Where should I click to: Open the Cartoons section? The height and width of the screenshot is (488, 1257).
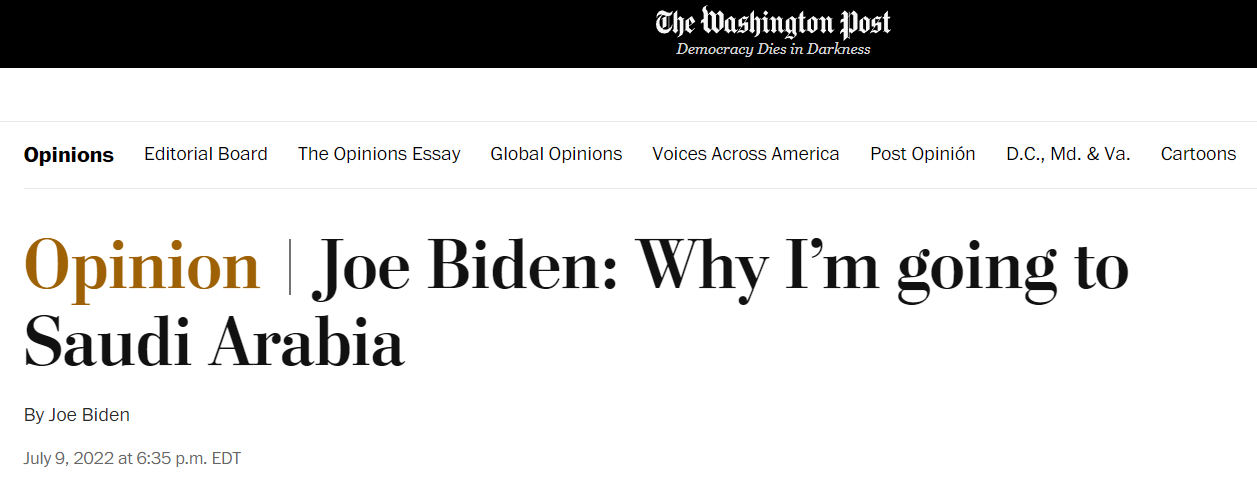tap(1198, 154)
